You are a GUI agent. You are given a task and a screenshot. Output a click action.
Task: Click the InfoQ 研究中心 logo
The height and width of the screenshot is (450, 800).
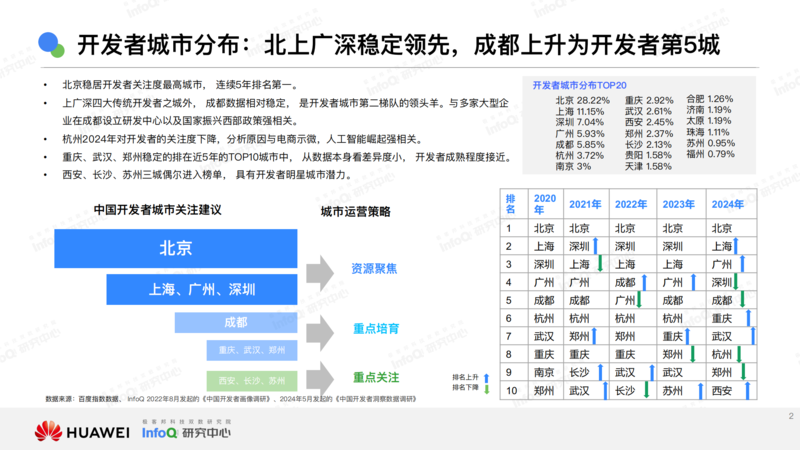tap(185, 432)
